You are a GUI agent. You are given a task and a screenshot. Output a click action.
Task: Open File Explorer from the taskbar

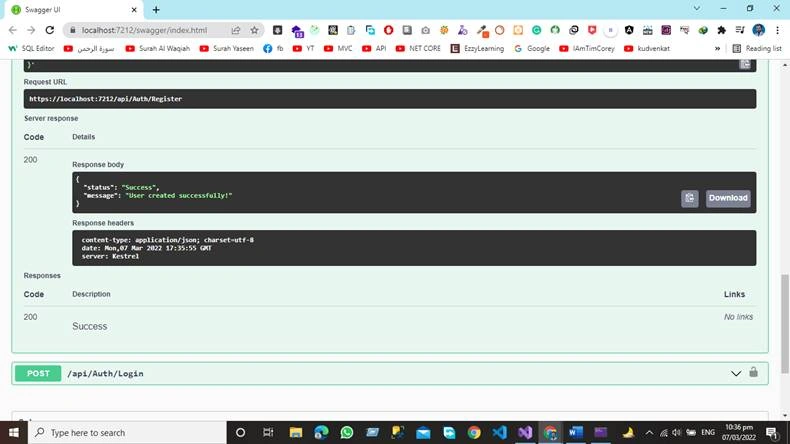click(x=296, y=432)
